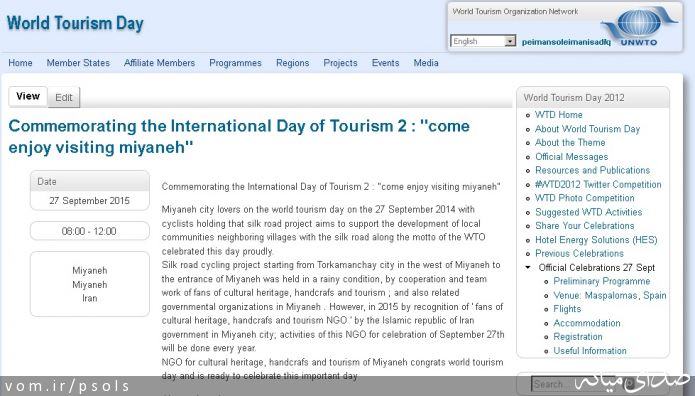Open the Useful Information link
Screen dimensions: 695x396
tap(590, 351)
